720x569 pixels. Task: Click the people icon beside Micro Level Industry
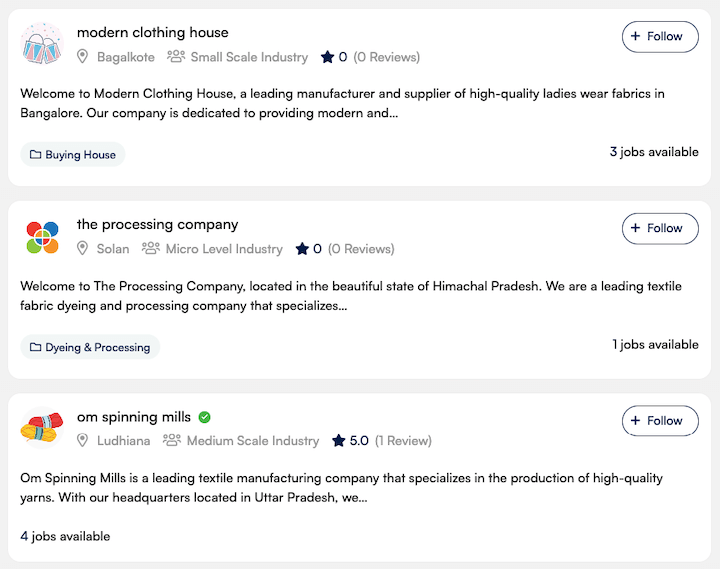point(151,249)
